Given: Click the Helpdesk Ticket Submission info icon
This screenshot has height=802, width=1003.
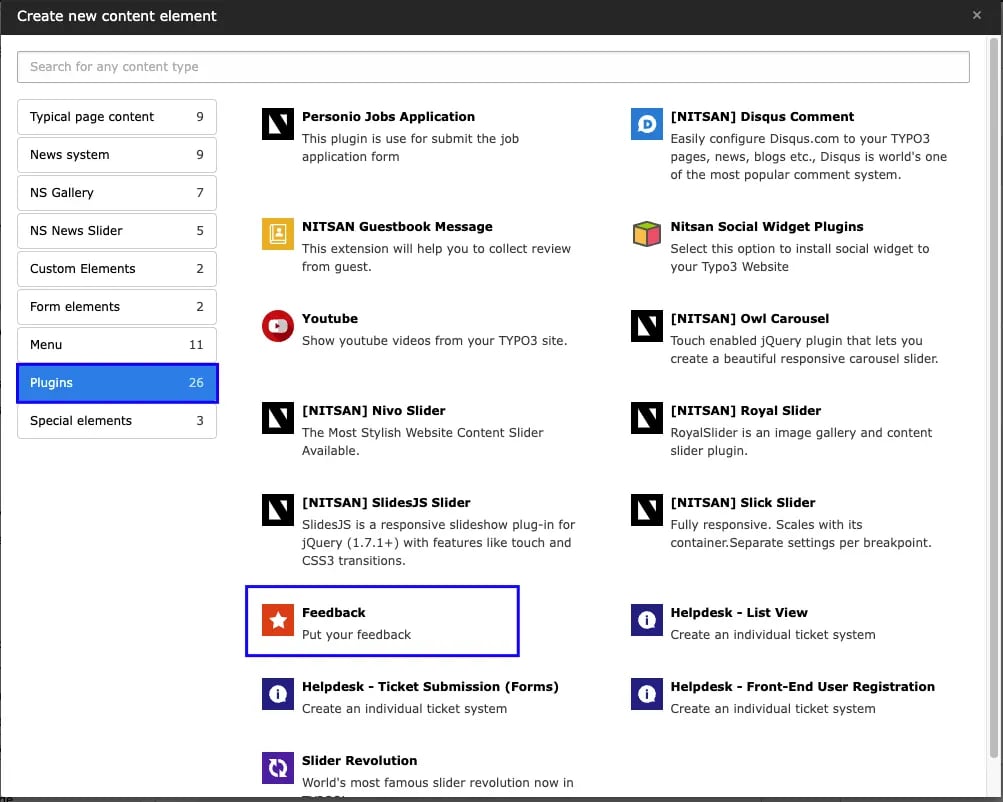Looking at the screenshot, I should point(278,695).
